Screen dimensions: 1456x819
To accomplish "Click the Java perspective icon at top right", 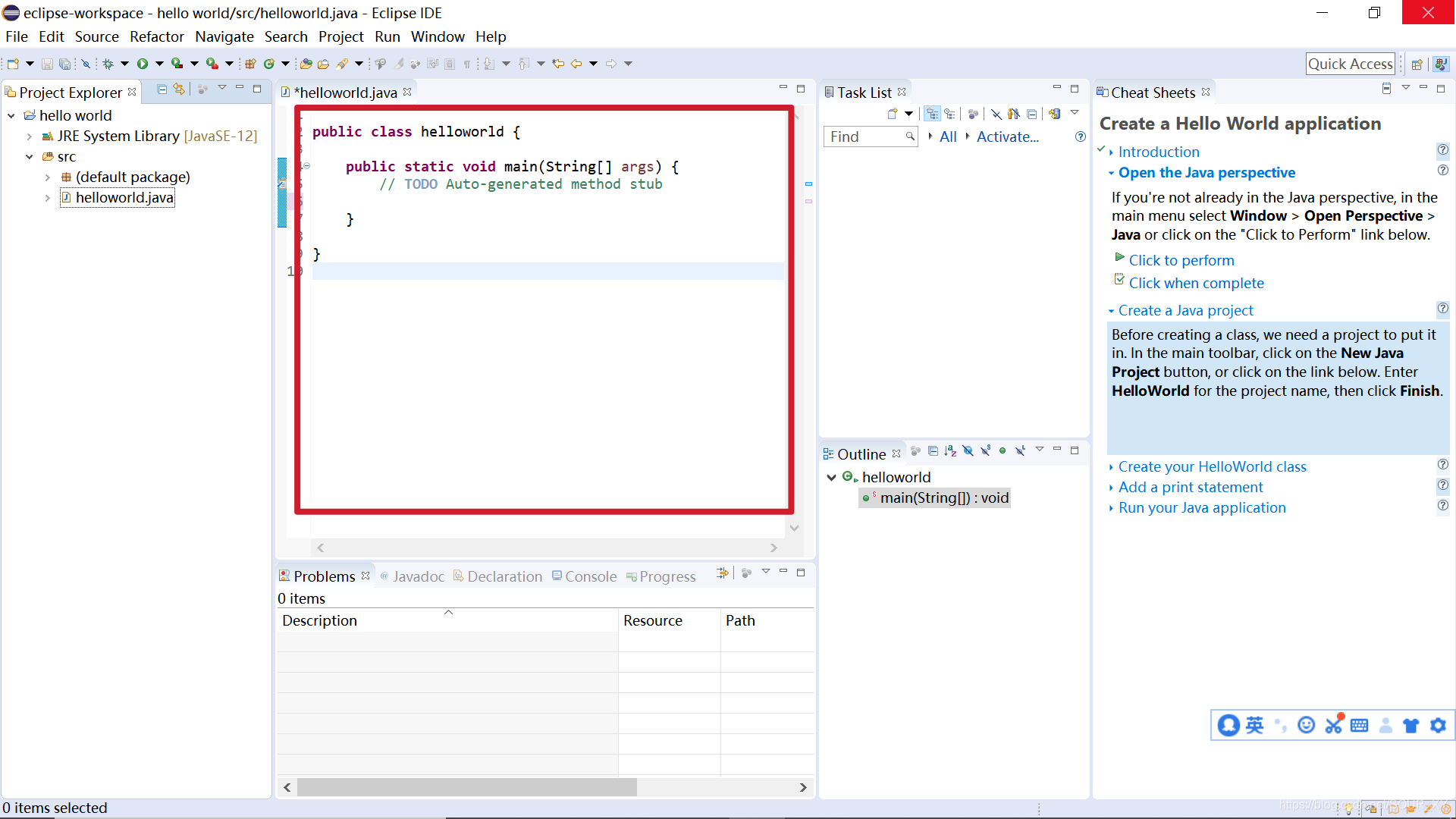I will 1442,64.
